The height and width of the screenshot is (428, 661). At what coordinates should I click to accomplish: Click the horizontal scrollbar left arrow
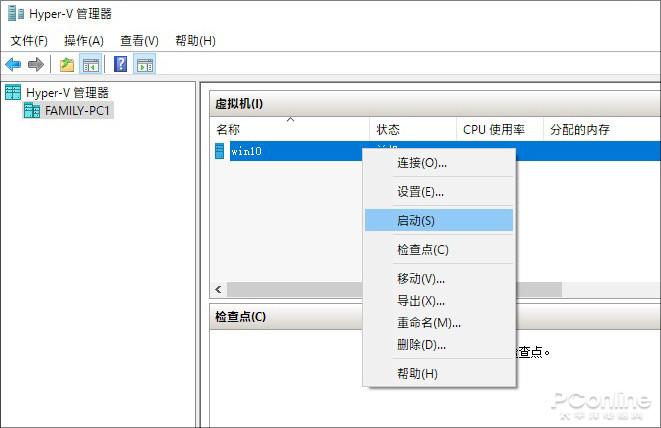217,289
